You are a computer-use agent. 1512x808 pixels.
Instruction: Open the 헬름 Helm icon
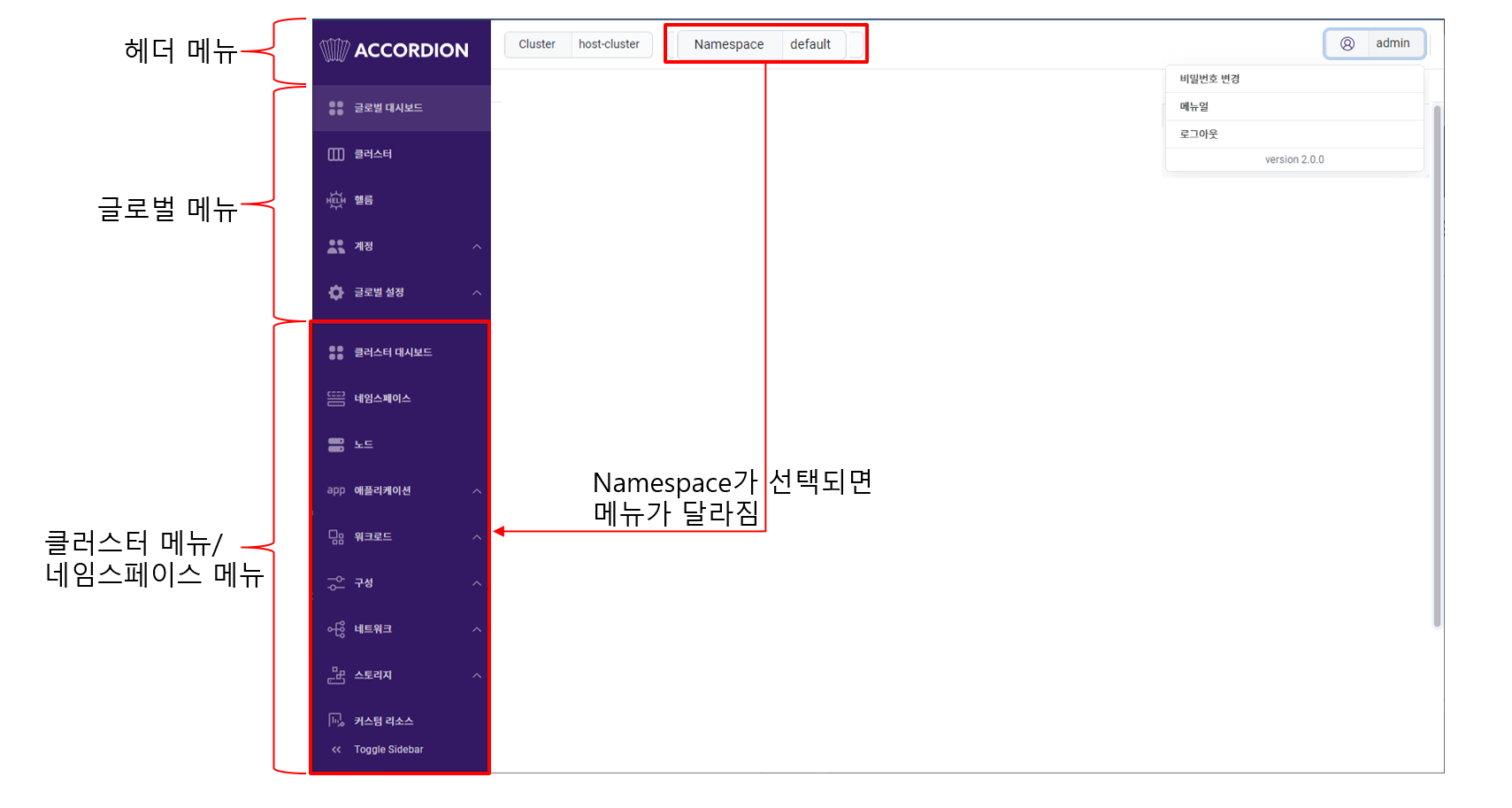click(336, 200)
